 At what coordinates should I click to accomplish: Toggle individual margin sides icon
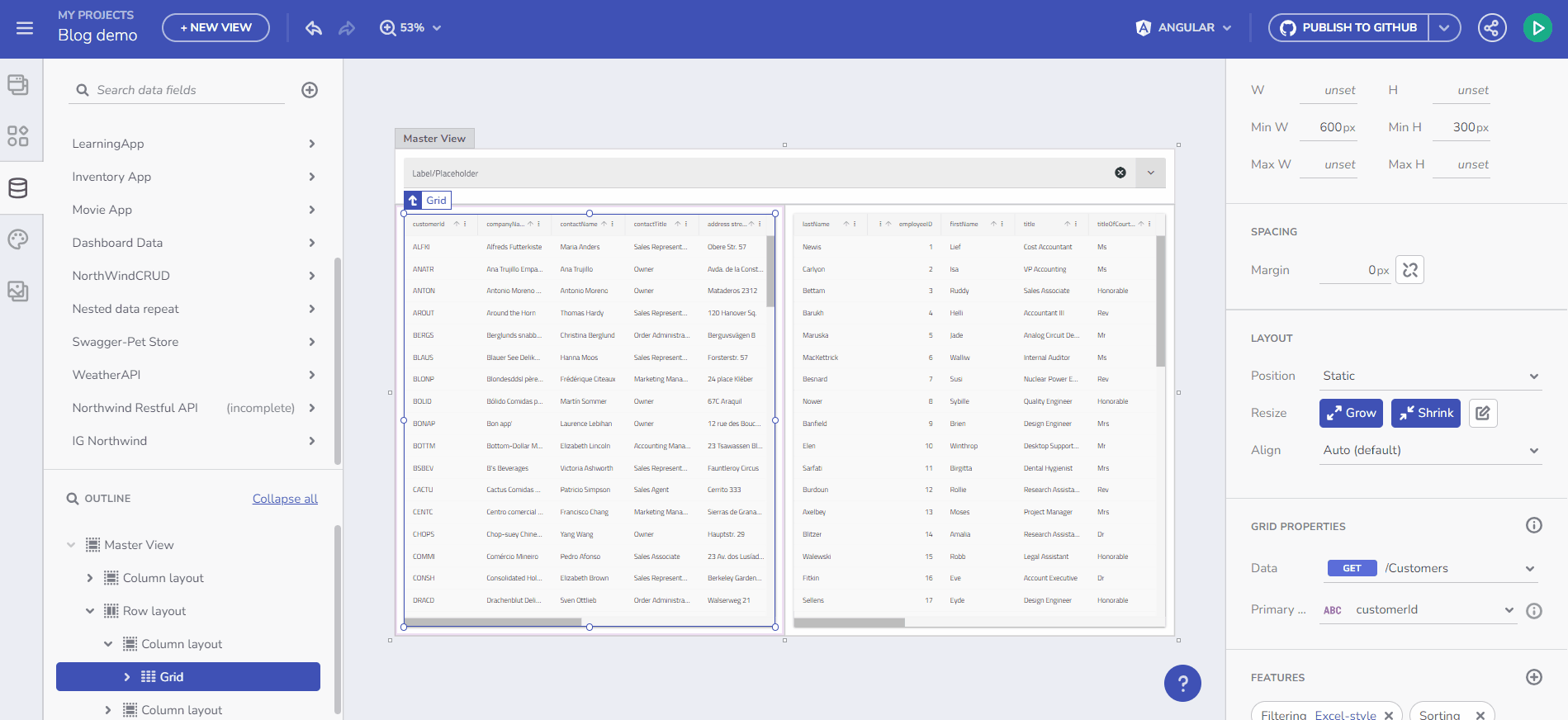coord(1409,270)
